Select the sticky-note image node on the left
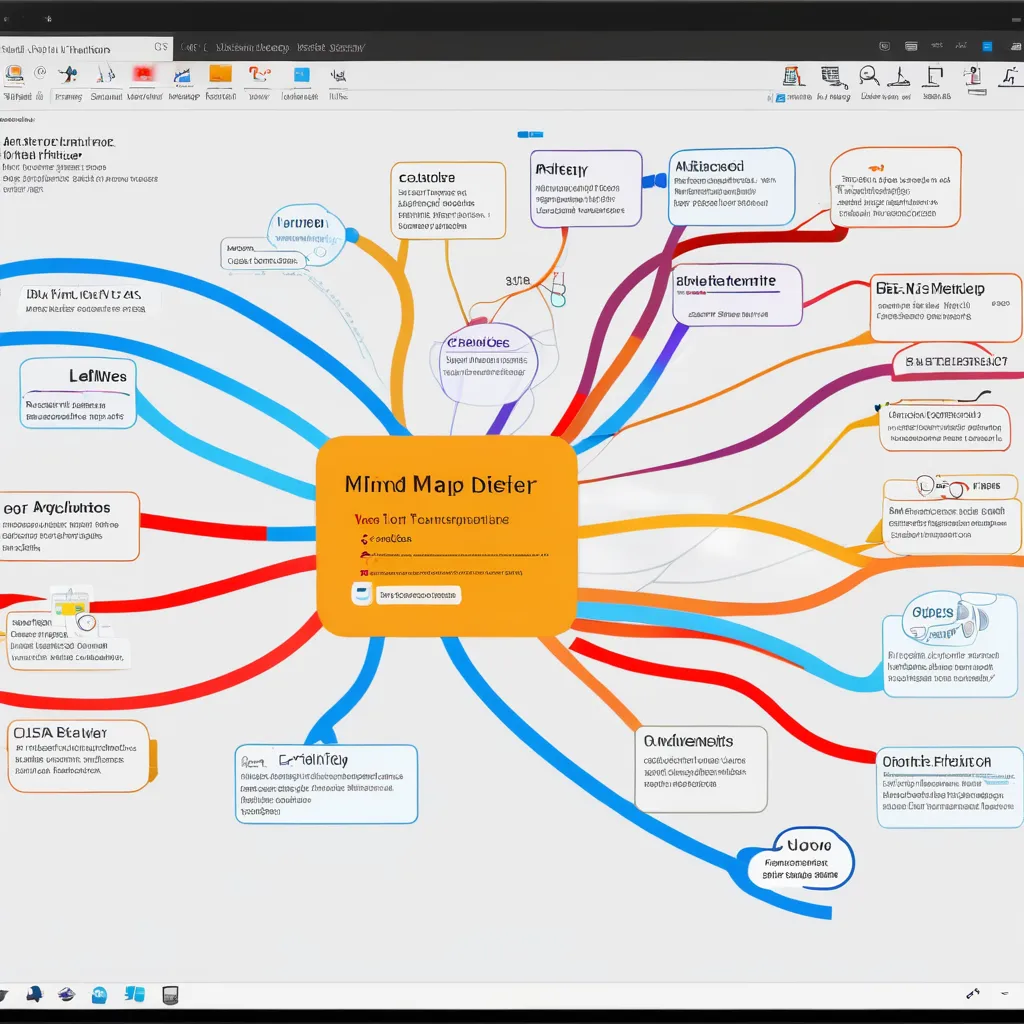This screenshot has height=1024, width=1024. point(69,632)
